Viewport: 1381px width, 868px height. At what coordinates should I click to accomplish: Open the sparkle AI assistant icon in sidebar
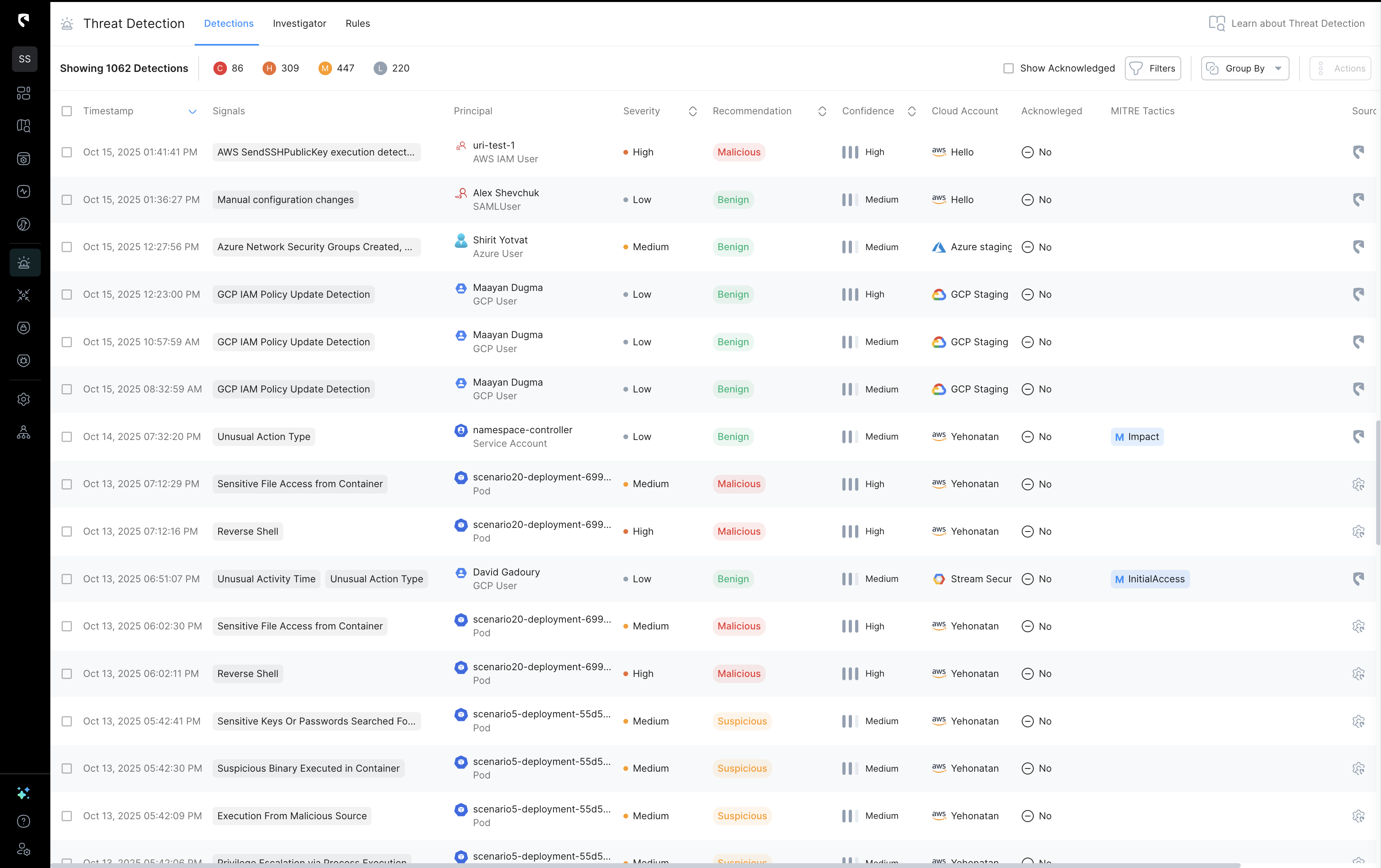[24, 793]
